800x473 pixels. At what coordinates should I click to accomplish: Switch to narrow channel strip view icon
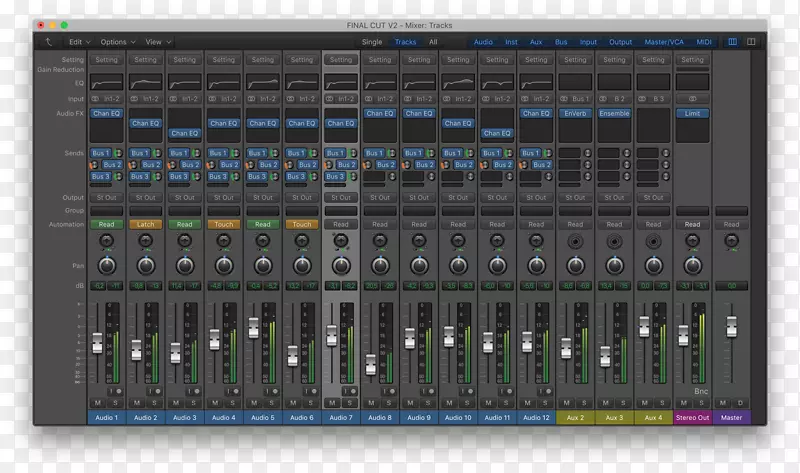[732, 42]
